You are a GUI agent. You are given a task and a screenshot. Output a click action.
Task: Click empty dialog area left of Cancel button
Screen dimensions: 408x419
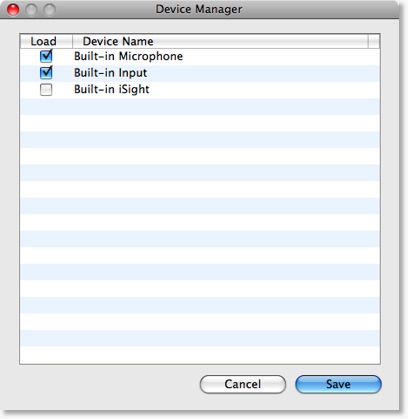[x=108, y=384]
